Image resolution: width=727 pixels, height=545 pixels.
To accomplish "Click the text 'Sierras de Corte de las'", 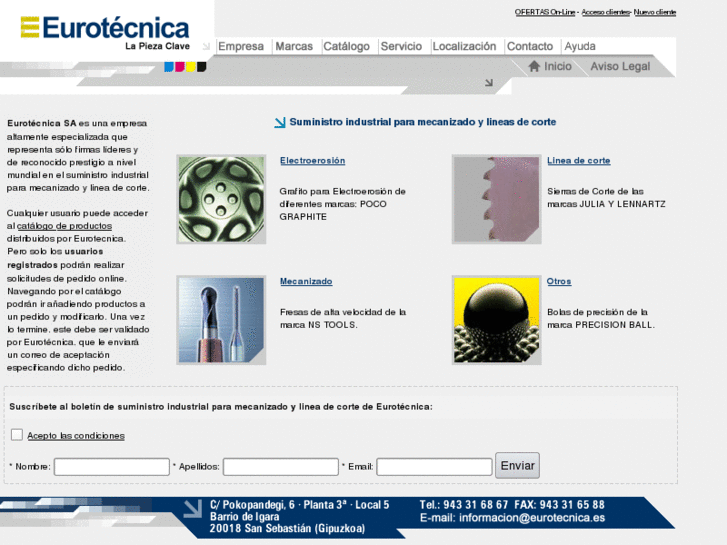I will 595,191.
